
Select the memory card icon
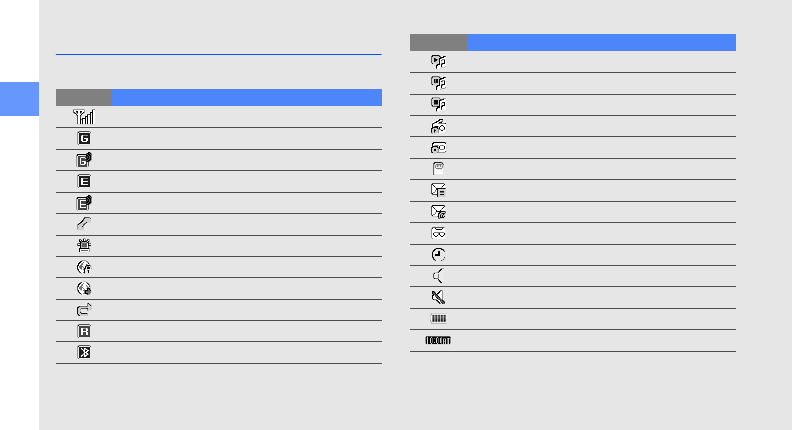(438, 168)
